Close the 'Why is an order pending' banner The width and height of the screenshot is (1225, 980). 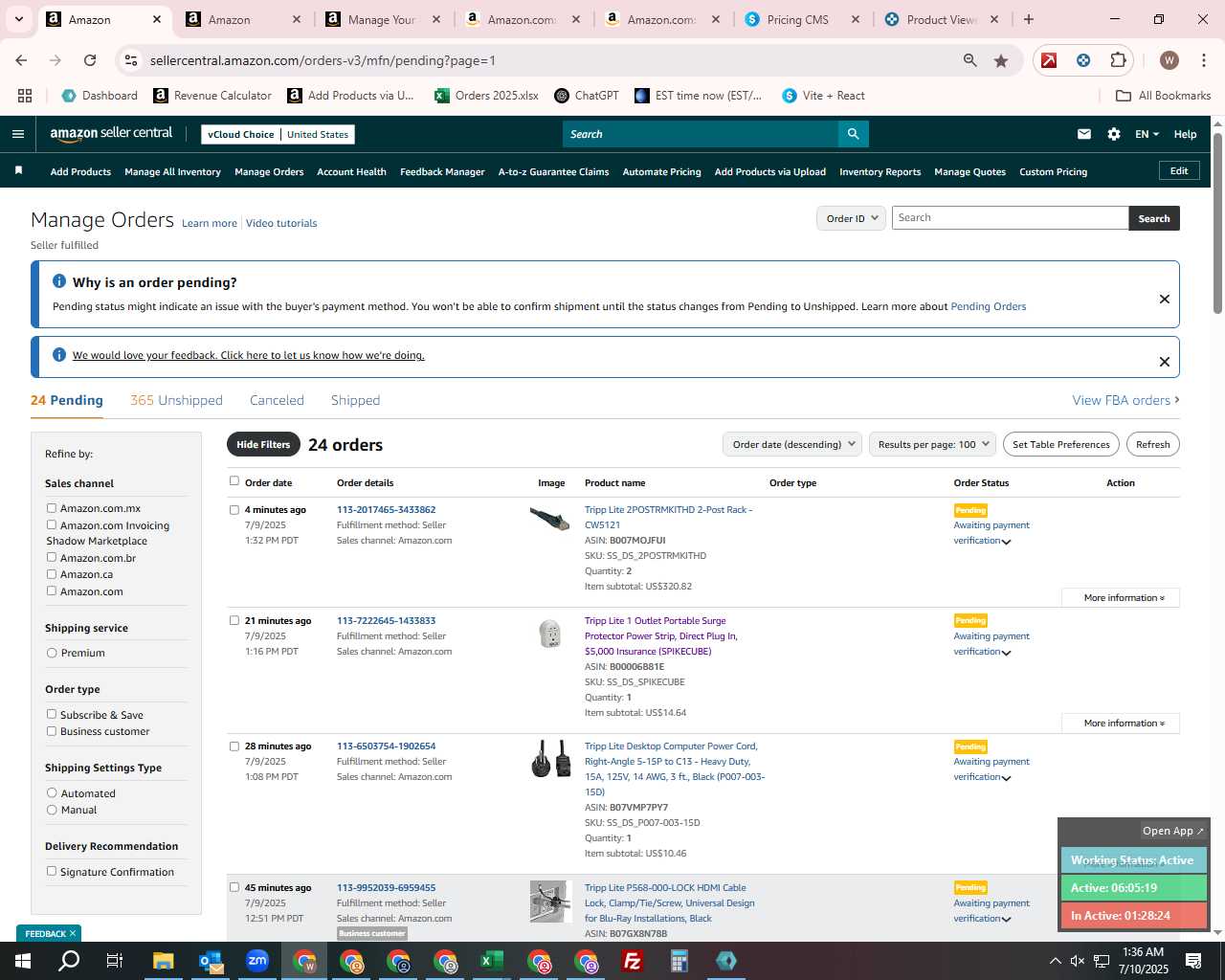(1165, 299)
